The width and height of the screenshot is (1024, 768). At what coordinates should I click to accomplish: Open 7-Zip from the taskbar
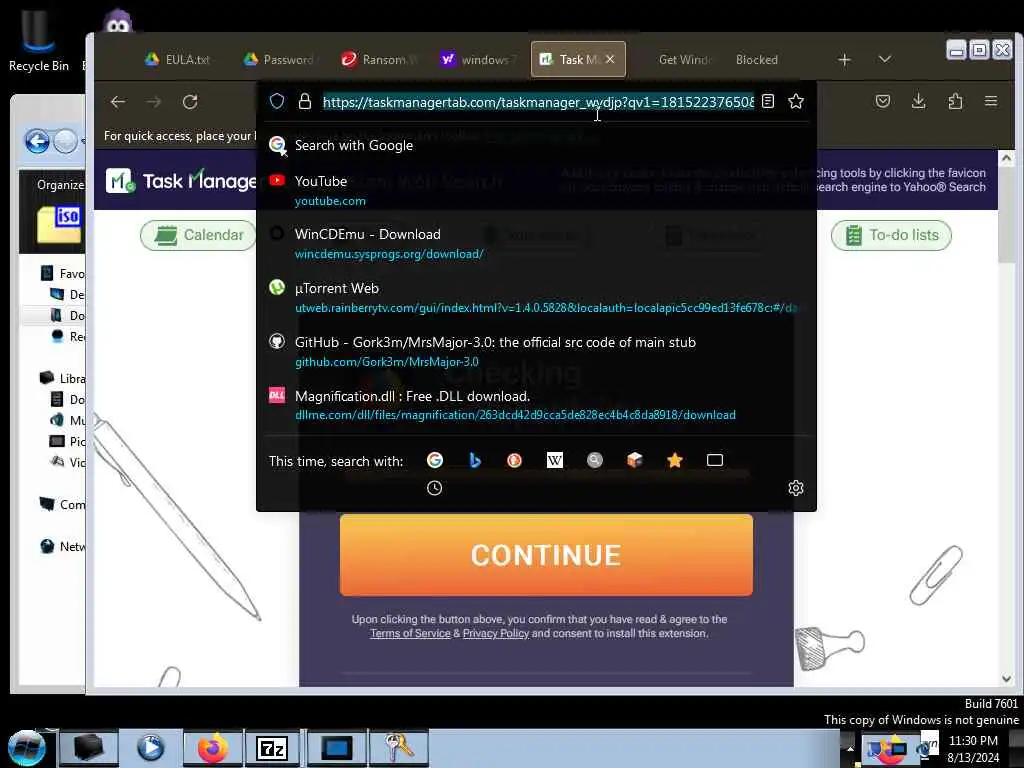click(273, 748)
